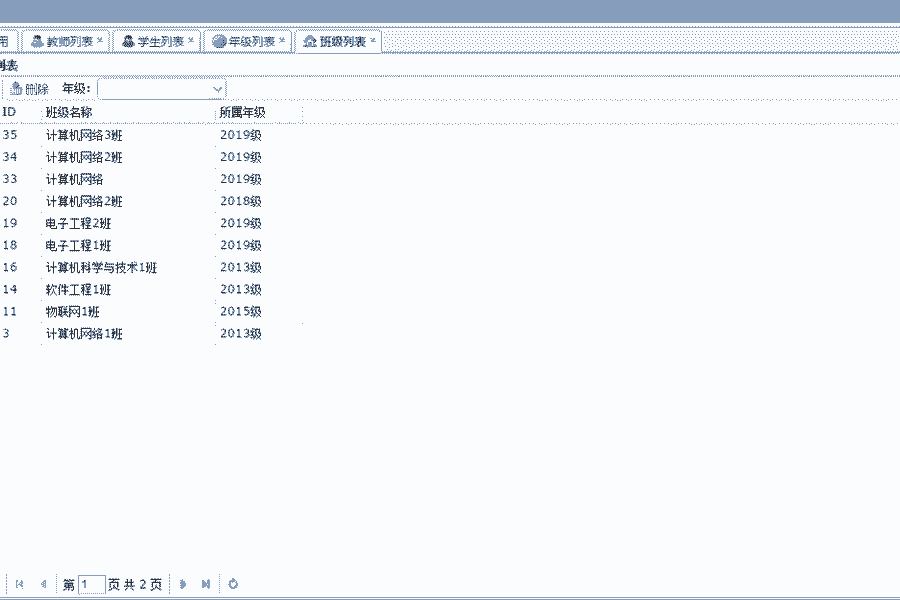The height and width of the screenshot is (600, 900).
Task: Close the 学生列表 tab
Action: (191, 40)
